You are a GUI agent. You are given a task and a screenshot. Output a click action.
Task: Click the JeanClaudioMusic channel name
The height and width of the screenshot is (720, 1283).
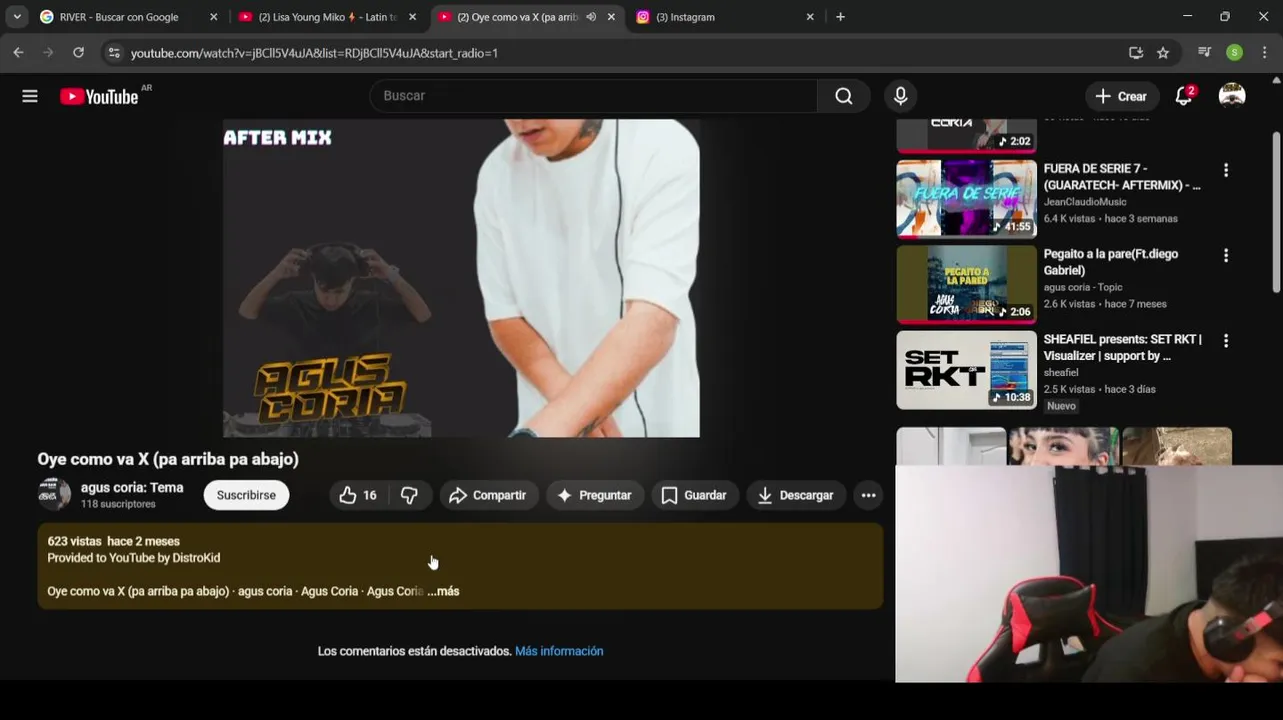point(1085,202)
